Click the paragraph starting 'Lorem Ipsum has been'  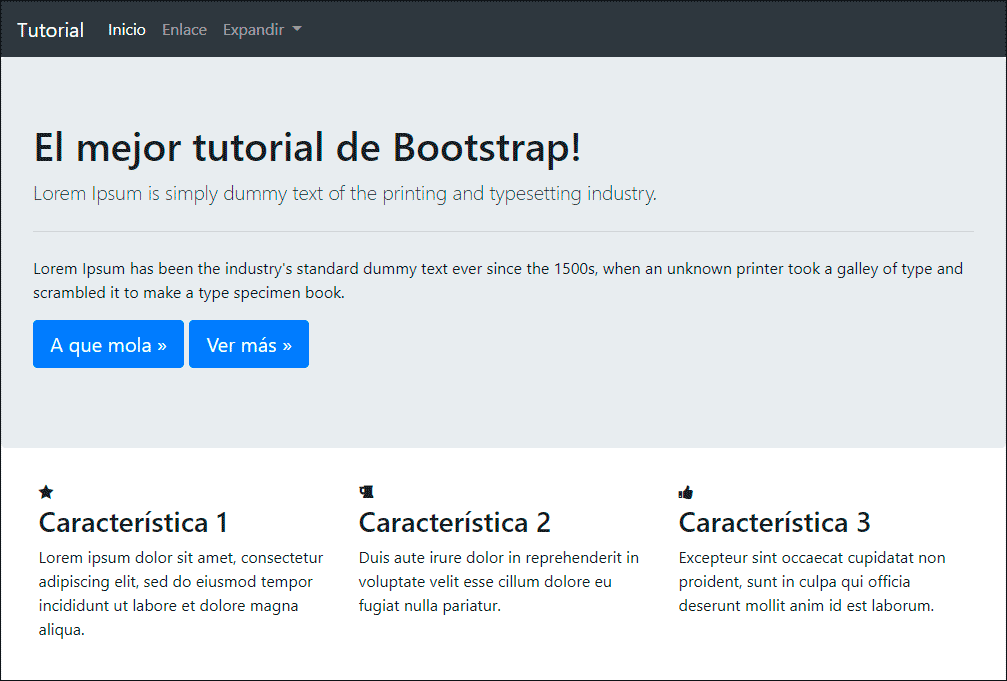(x=498, y=280)
